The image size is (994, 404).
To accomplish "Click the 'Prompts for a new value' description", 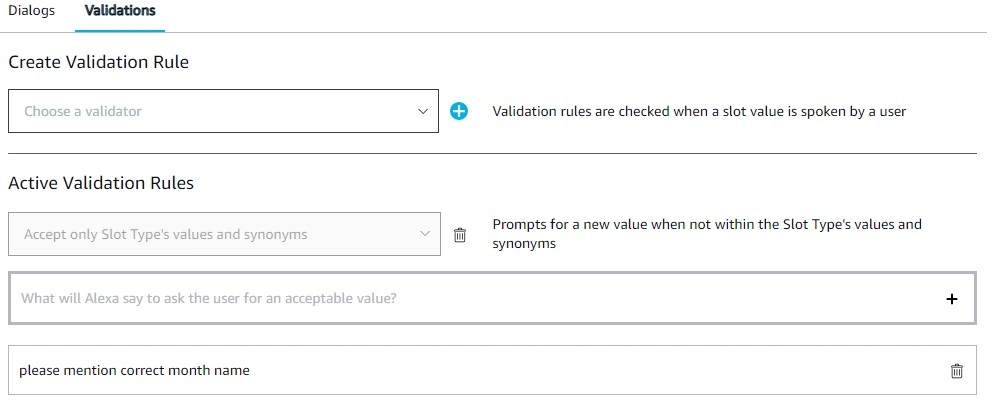I will 707,233.
